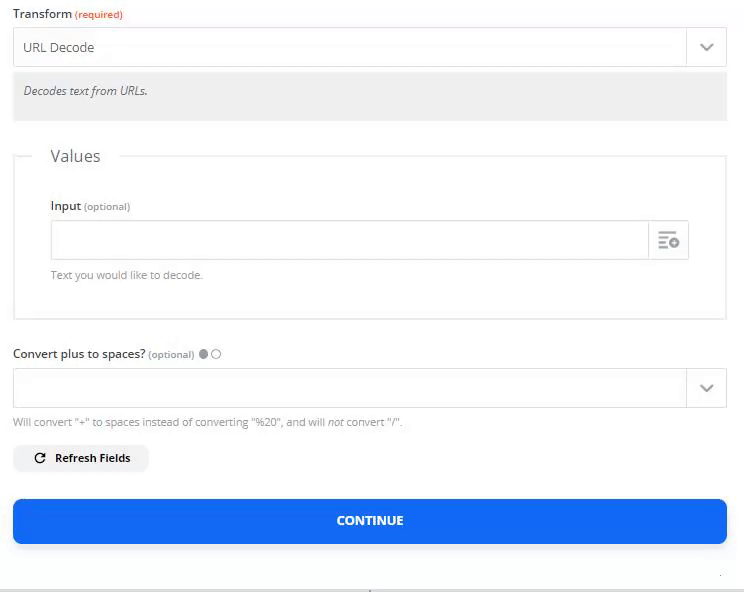Click the 'Decodes text from URLs' description

click(85, 91)
